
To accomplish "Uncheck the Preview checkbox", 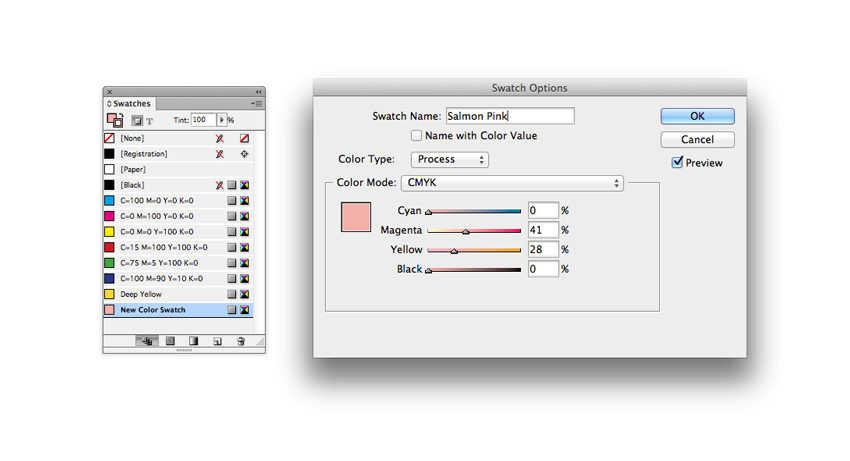I will tap(677, 162).
